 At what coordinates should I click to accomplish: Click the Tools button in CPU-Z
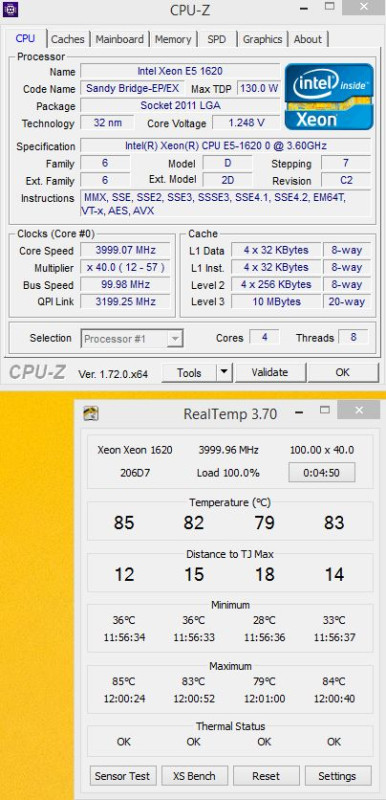[189, 372]
